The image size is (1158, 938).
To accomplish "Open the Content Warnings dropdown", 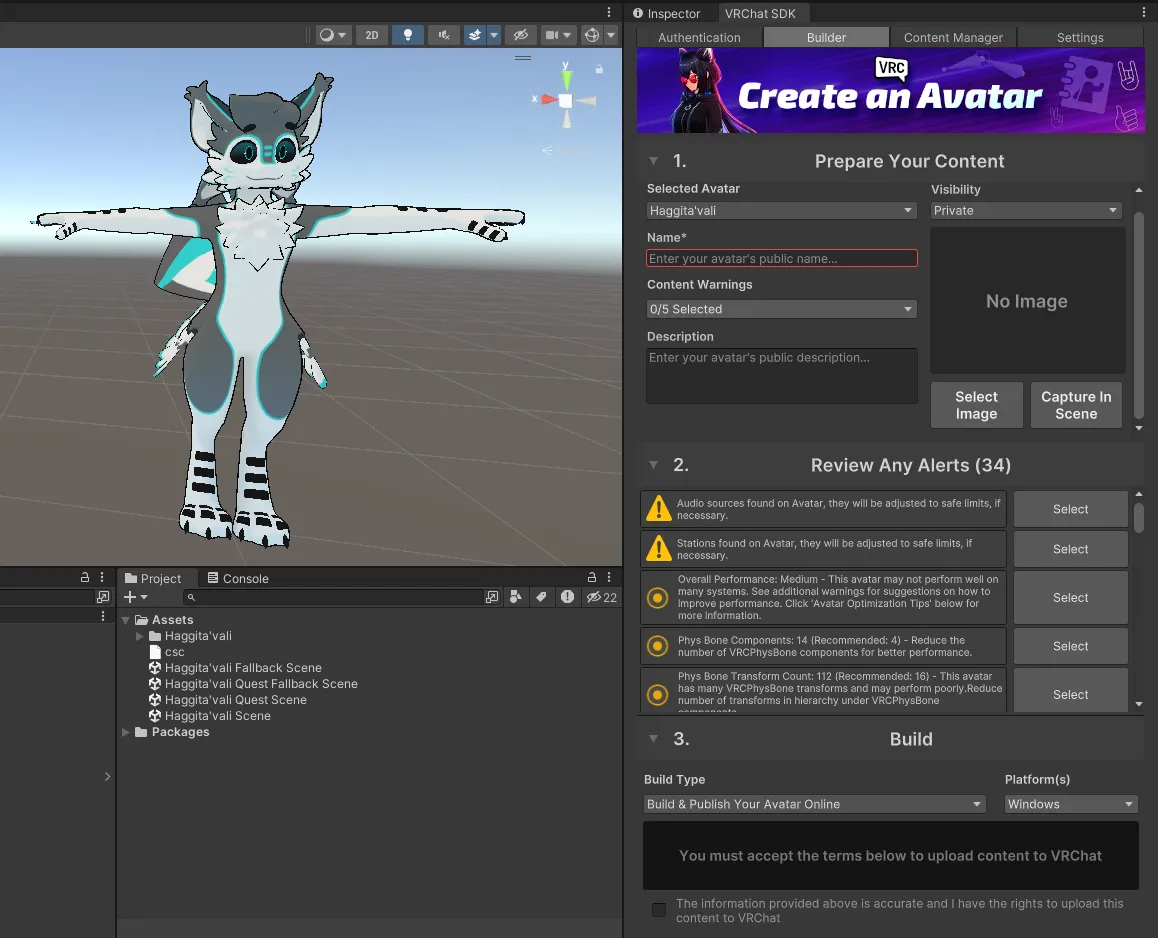I will (x=781, y=309).
